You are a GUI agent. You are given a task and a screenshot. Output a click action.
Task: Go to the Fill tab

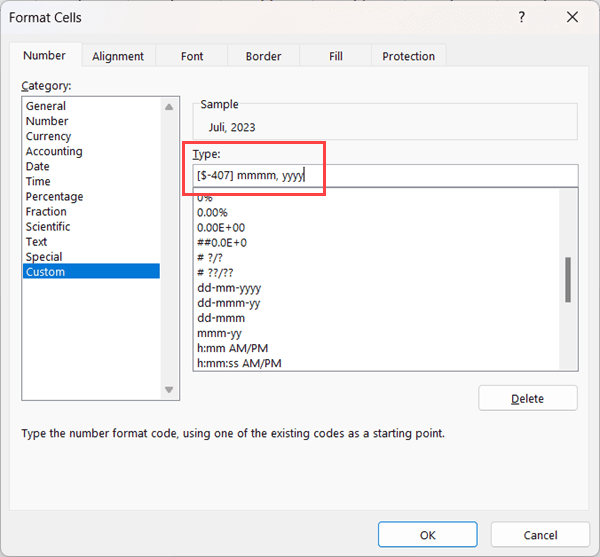coord(336,56)
